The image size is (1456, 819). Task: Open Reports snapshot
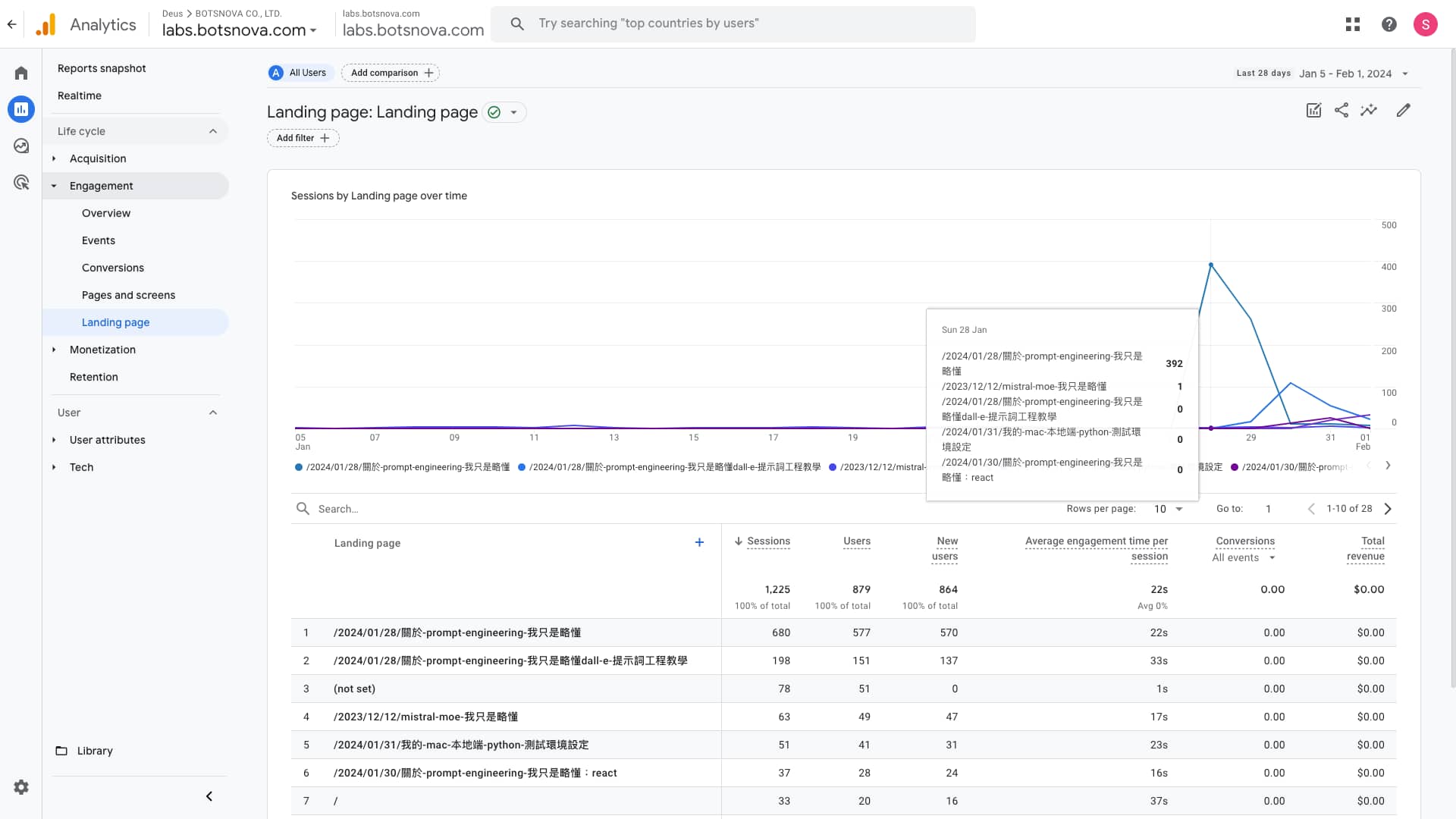tap(102, 68)
